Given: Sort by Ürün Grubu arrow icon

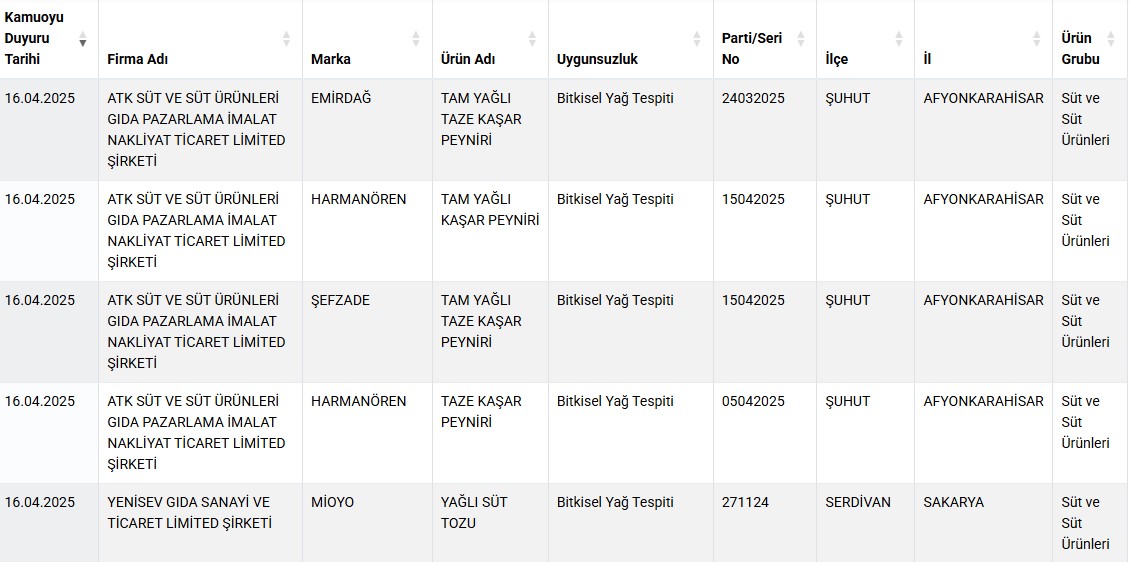Looking at the screenshot, I should (1111, 39).
